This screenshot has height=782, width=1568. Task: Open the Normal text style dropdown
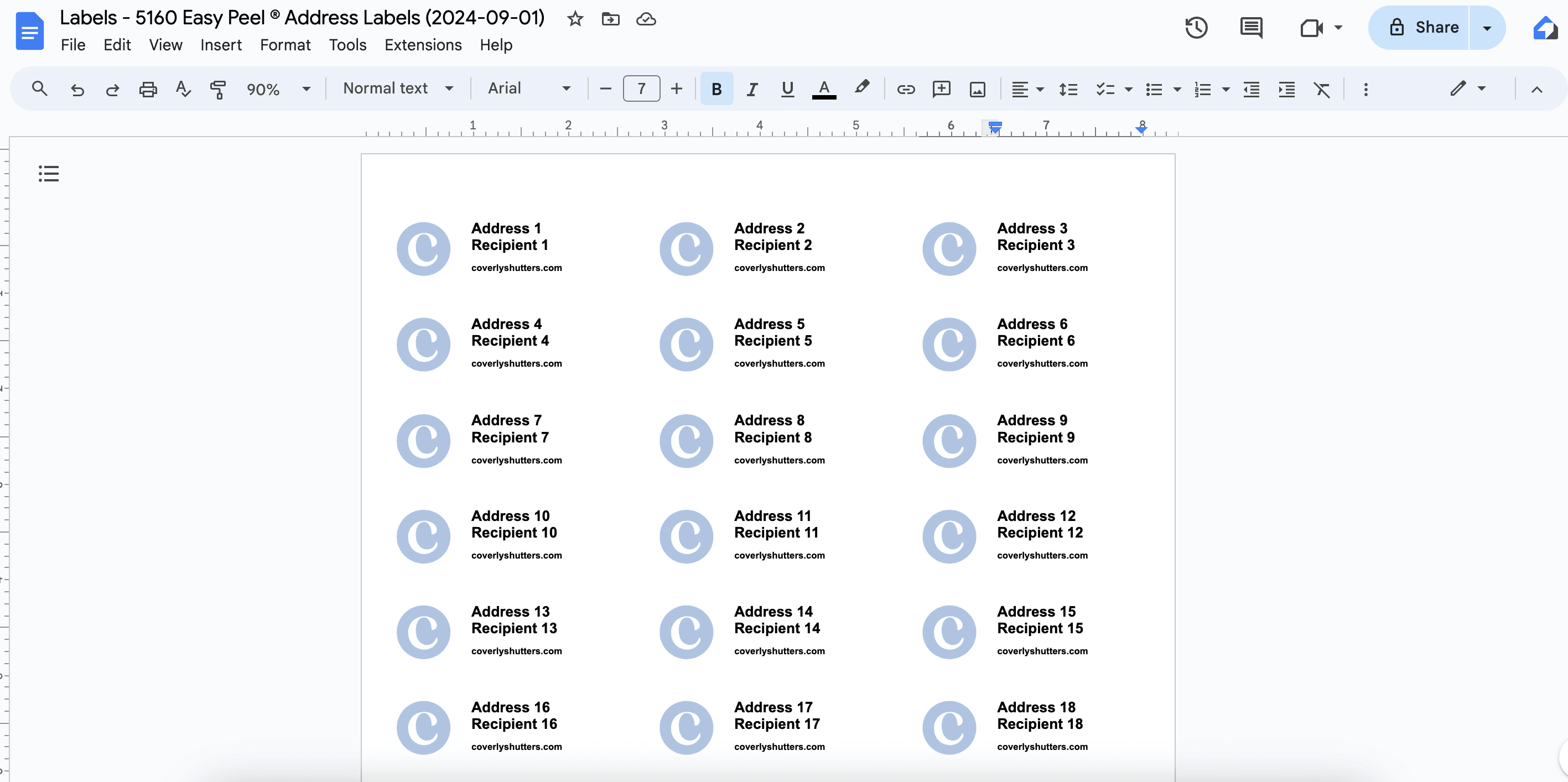pyautogui.click(x=398, y=88)
